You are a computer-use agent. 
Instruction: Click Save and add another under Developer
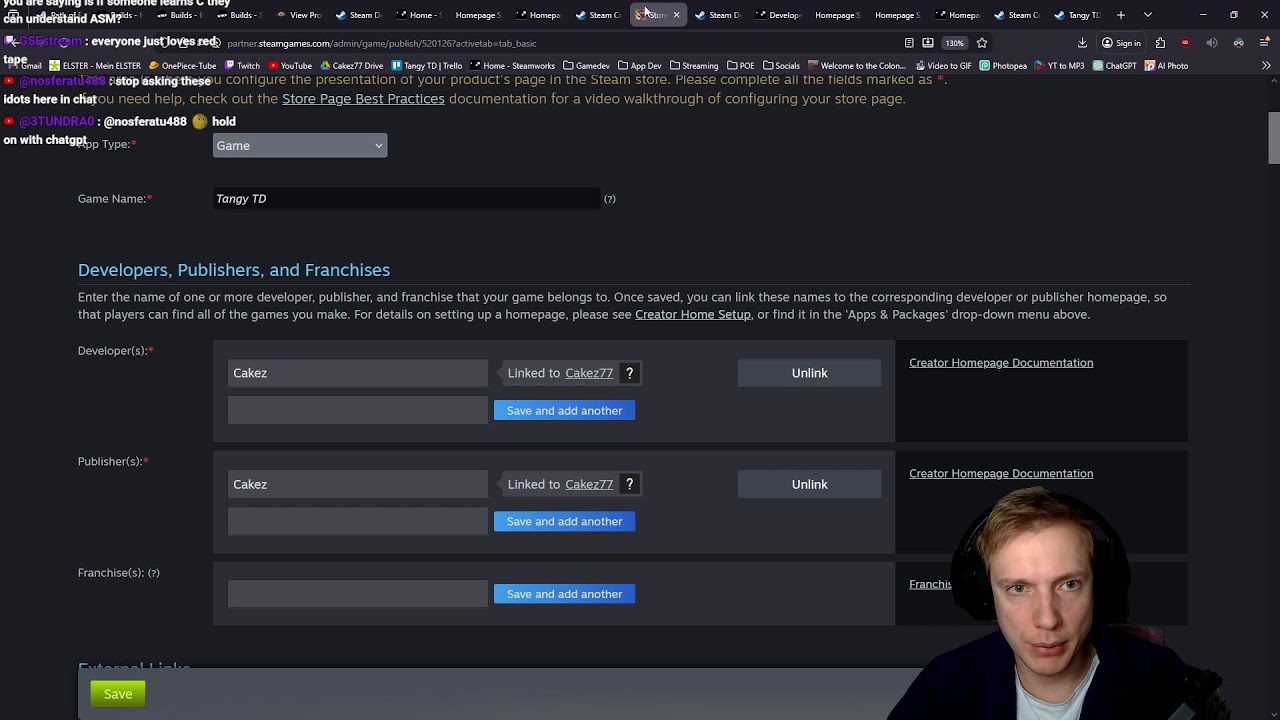(x=564, y=410)
